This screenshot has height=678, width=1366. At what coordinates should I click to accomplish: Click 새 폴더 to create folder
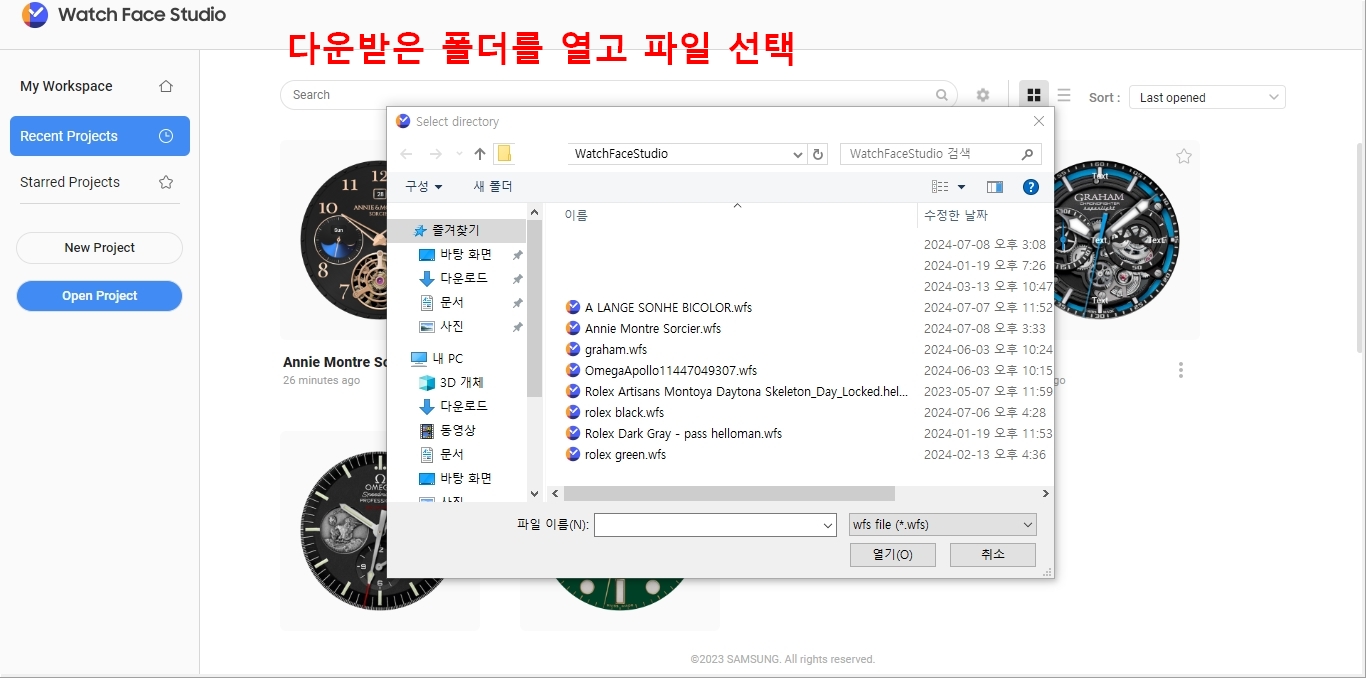pos(493,187)
